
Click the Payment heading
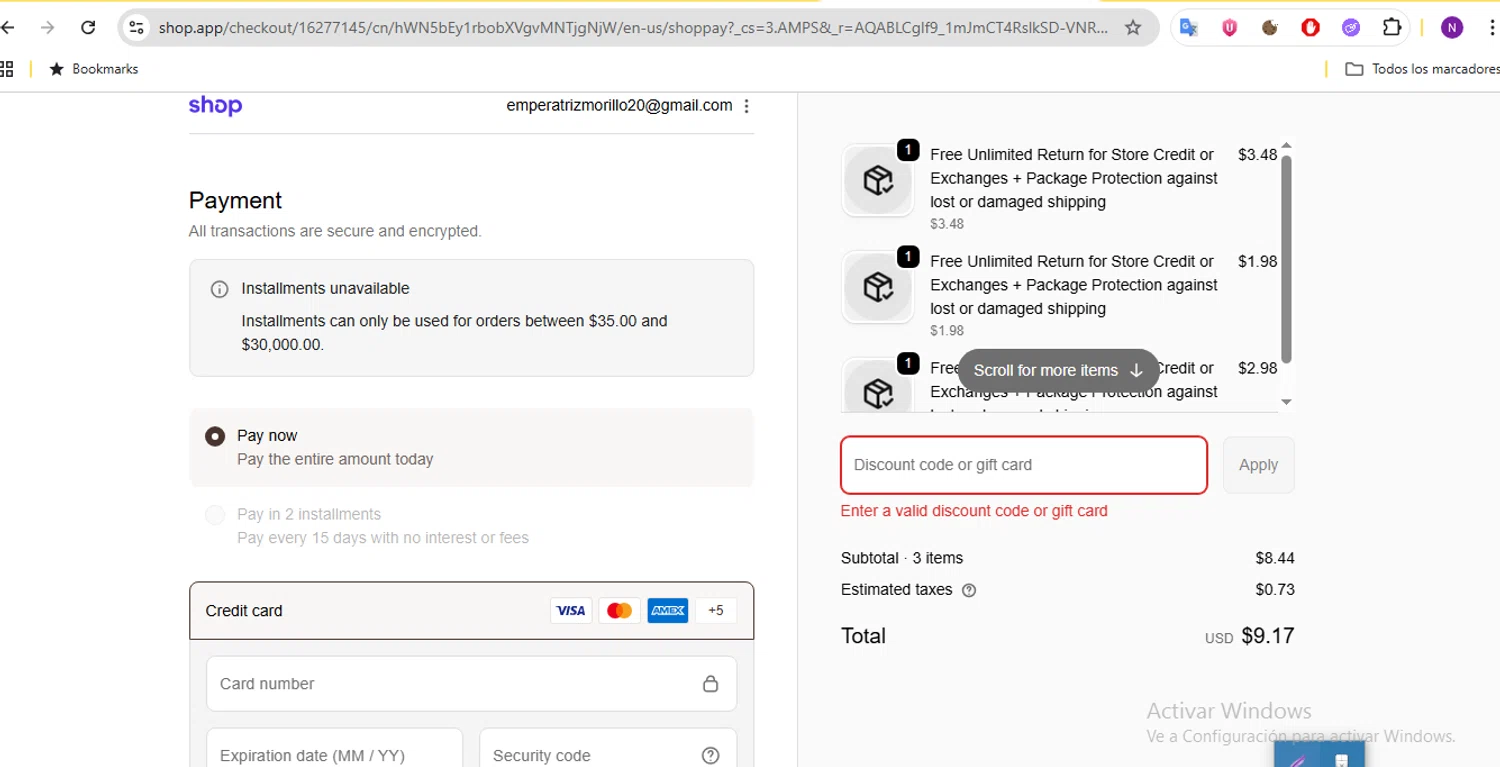click(x=235, y=200)
